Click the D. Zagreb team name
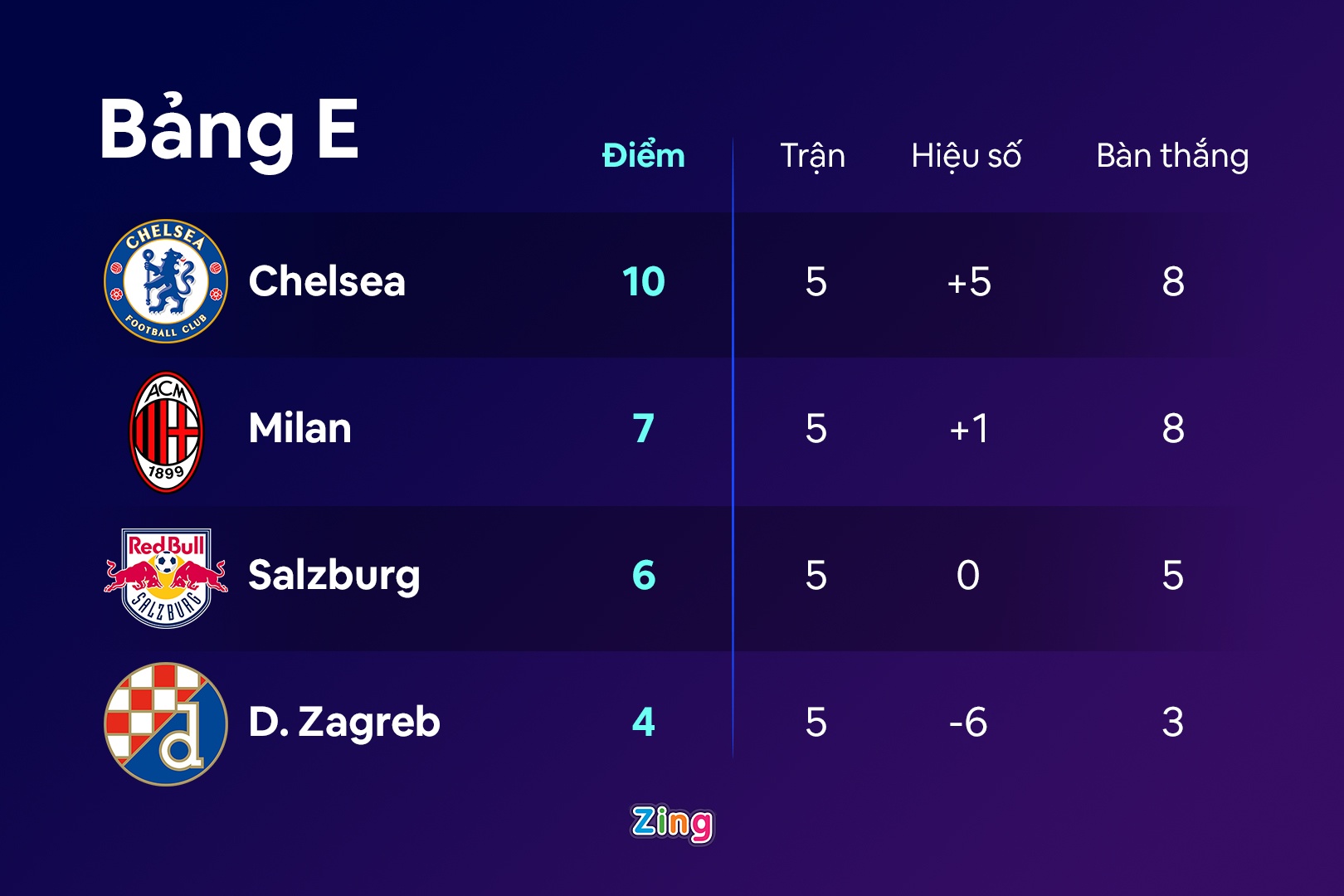The height and width of the screenshot is (896, 1344). [344, 722]
